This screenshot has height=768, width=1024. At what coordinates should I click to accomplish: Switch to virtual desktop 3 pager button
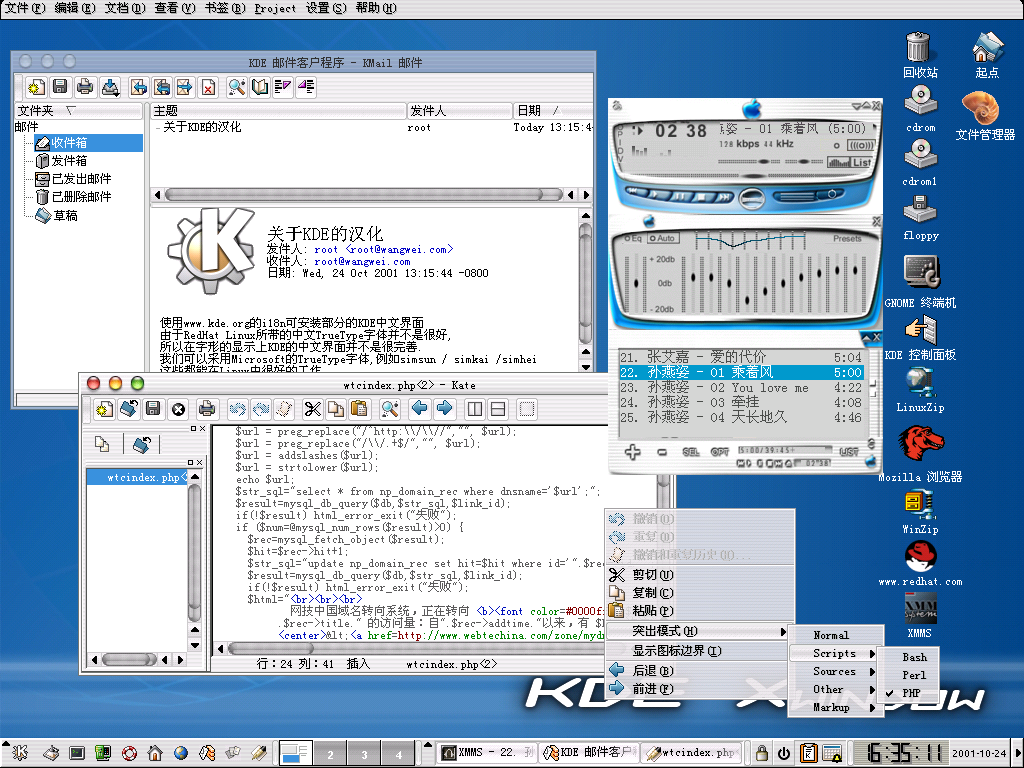tap(364, 753)
